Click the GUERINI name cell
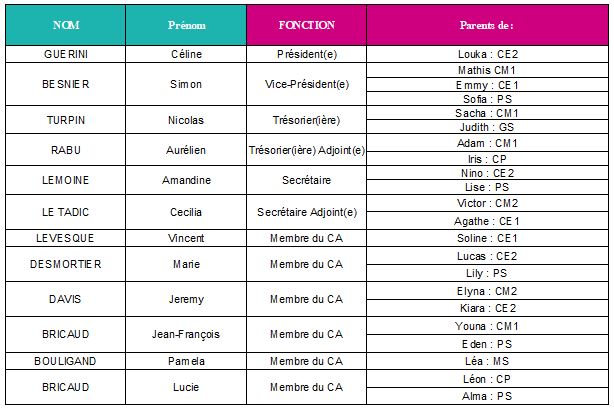This screenshot has width=614, height=410. 66,55
